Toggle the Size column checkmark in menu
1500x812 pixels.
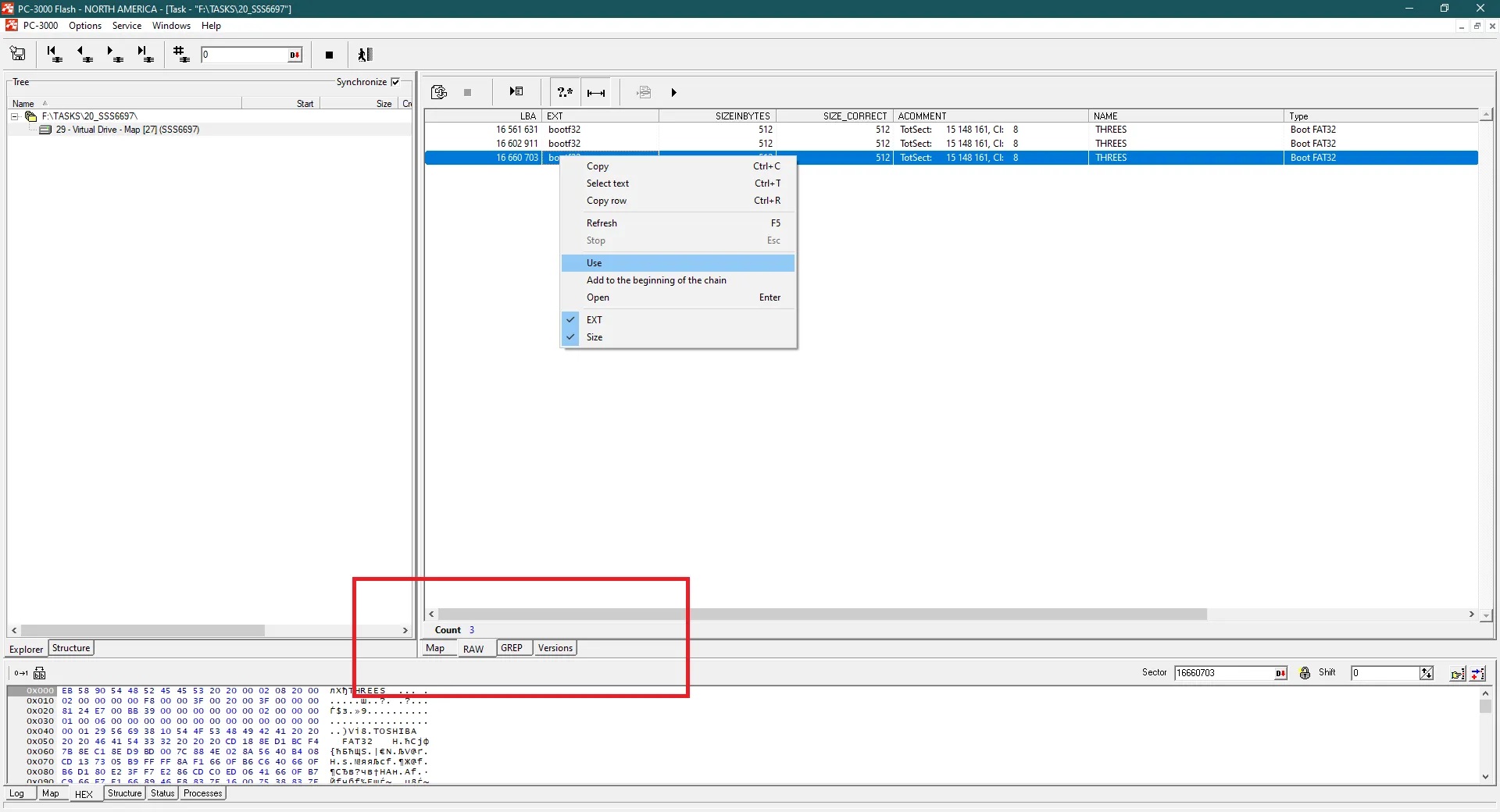[570, 337]
